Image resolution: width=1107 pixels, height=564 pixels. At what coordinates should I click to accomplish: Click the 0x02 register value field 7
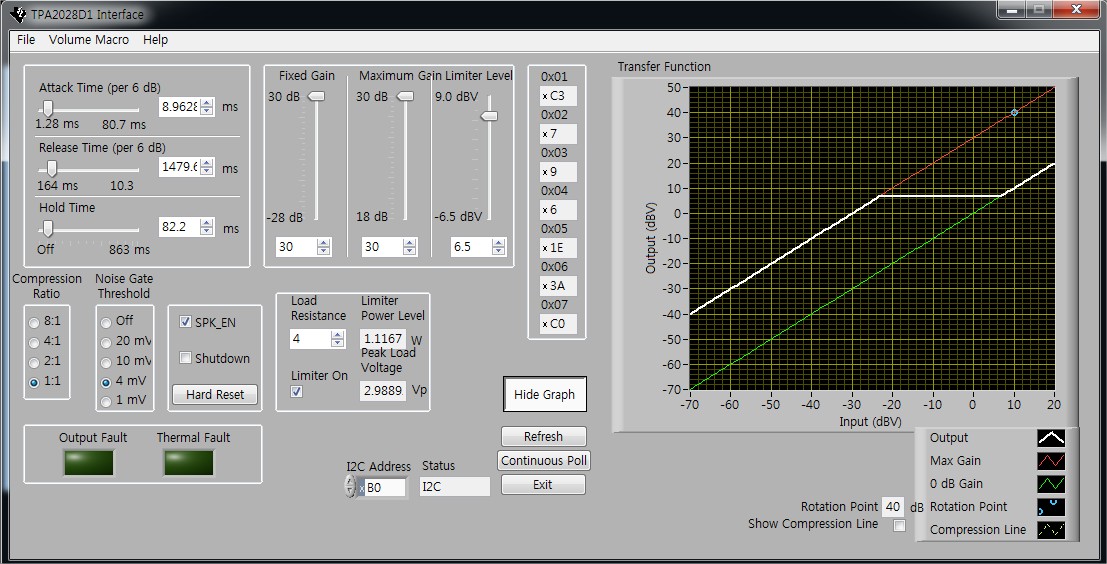558,133
